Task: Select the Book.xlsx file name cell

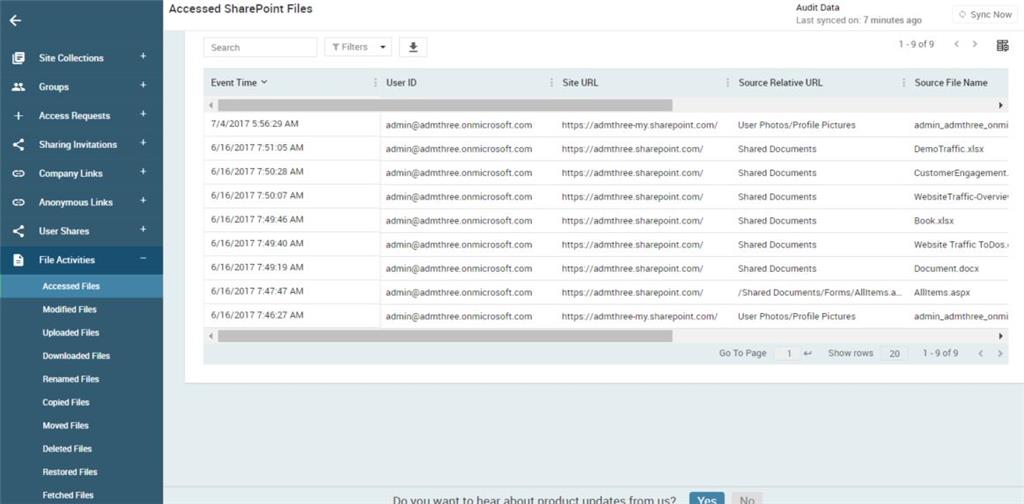Action: [x=934, y=221]
